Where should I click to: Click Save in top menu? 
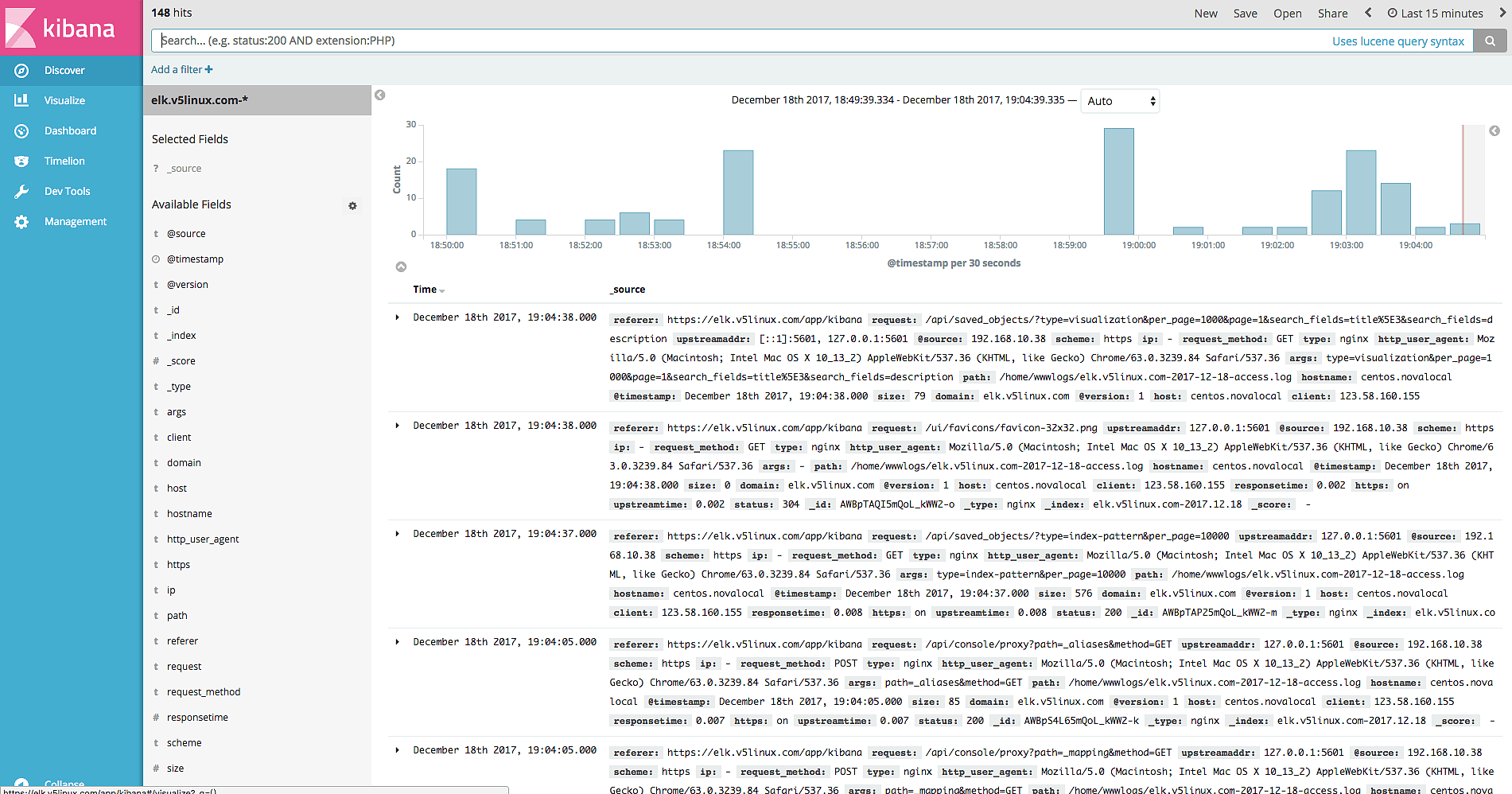coord(1245,14)
